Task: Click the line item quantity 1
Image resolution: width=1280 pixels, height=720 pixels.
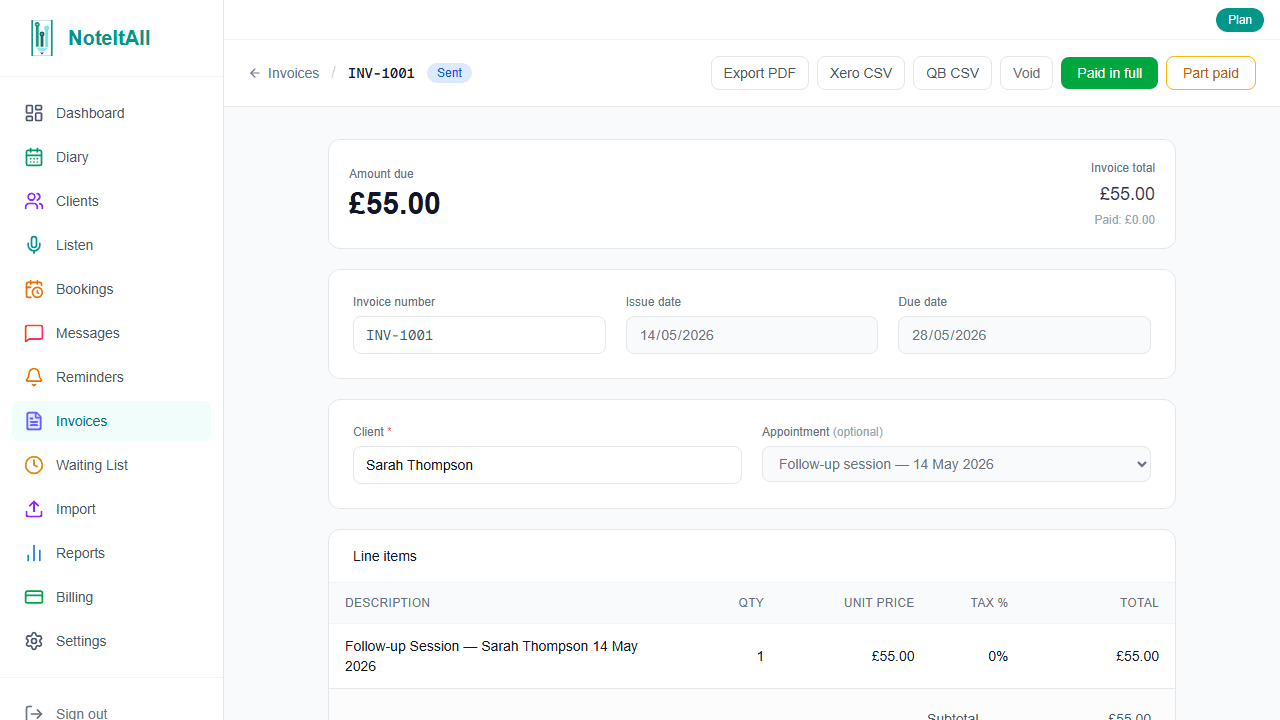Action: [x=760, y=656]
